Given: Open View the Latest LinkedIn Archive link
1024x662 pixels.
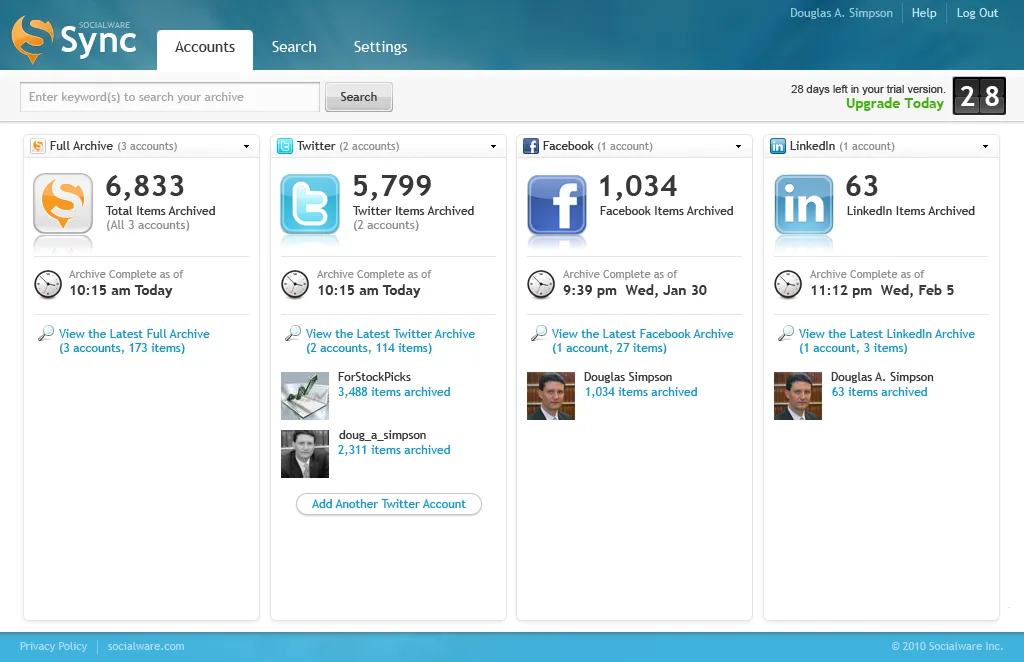Looking at the screenshot, I should [x=887, y=341].
